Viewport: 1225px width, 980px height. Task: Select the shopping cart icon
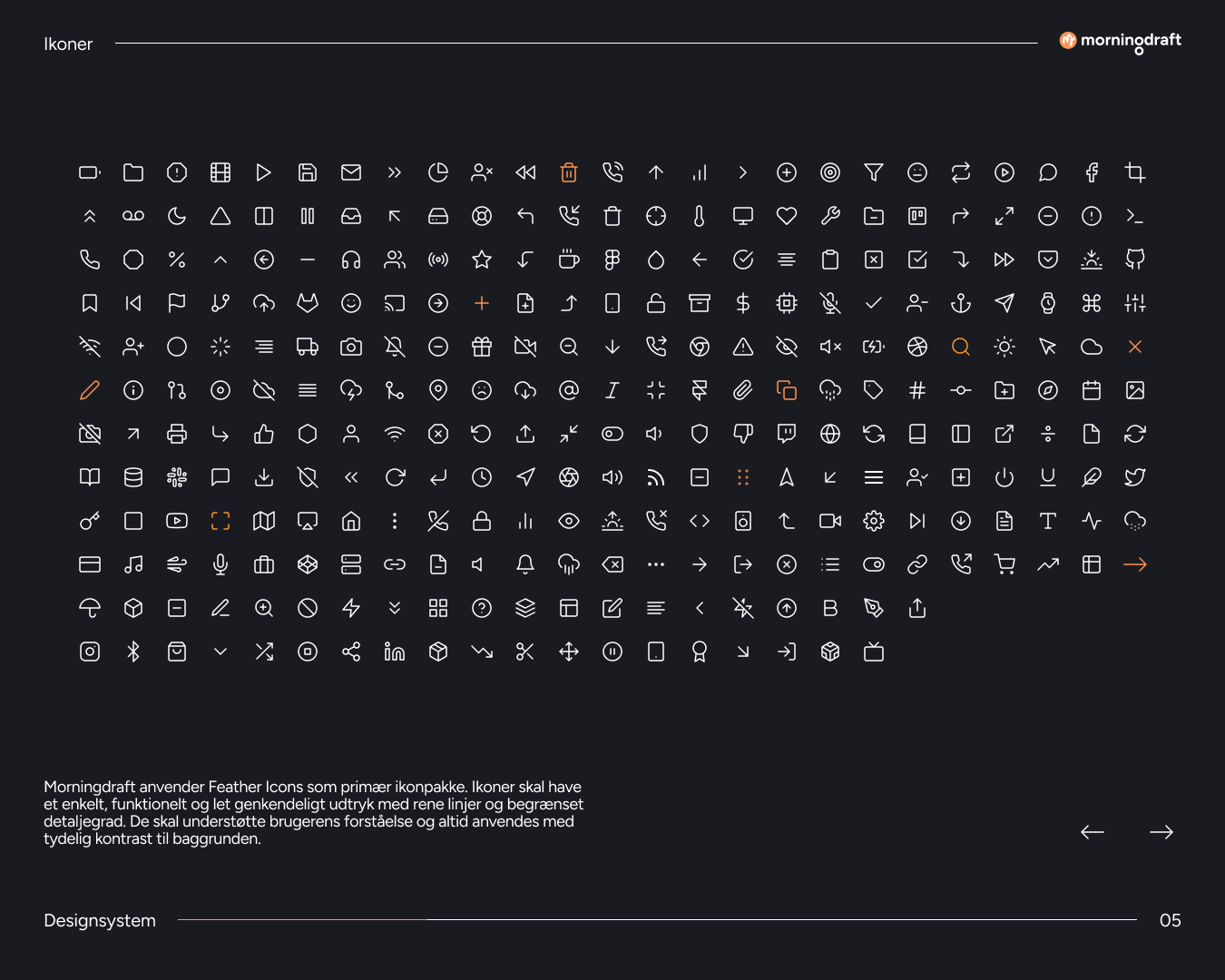tap(1004, 564)
